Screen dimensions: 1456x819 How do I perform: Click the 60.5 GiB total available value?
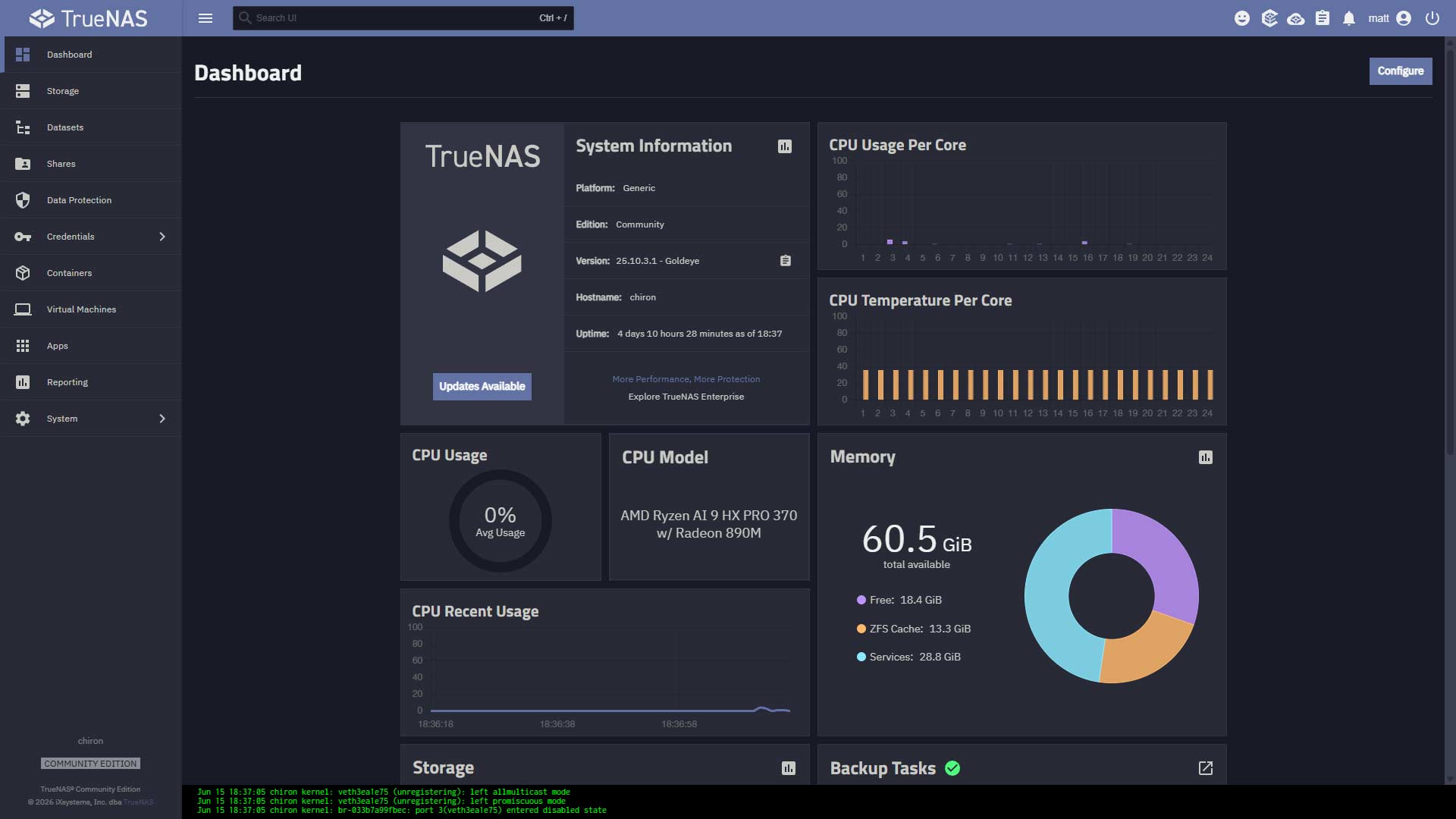click(917, 540)
